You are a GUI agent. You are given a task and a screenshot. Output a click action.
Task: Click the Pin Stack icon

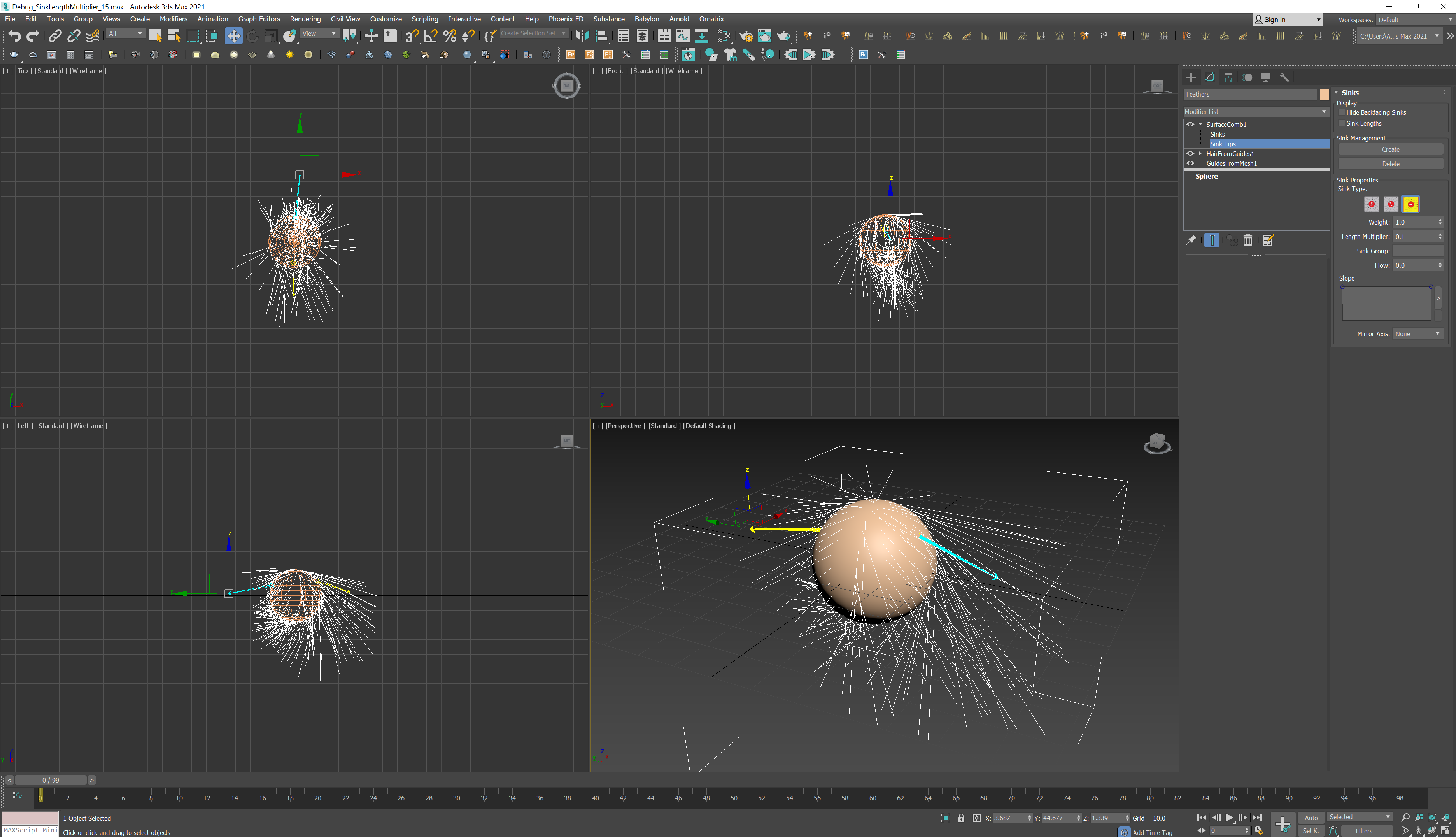click(1191, 240)
